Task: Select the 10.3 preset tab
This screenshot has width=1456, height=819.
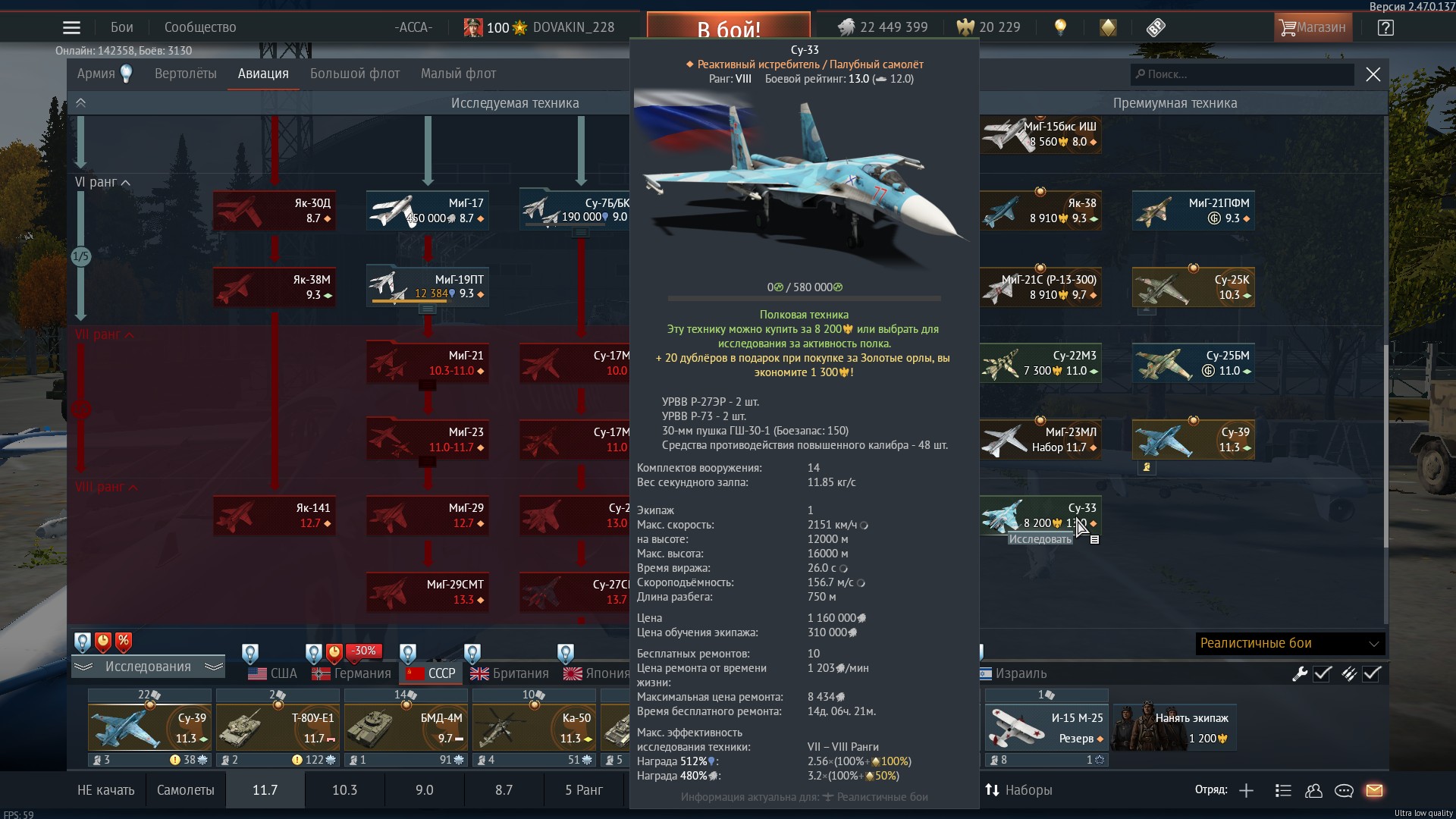Action: click(345, 790)
